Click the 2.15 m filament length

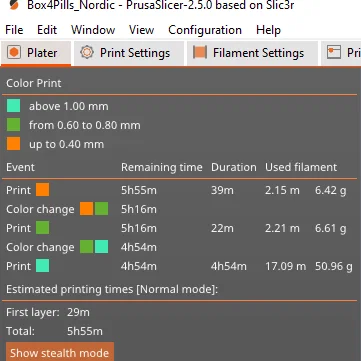tap(282, 190)
